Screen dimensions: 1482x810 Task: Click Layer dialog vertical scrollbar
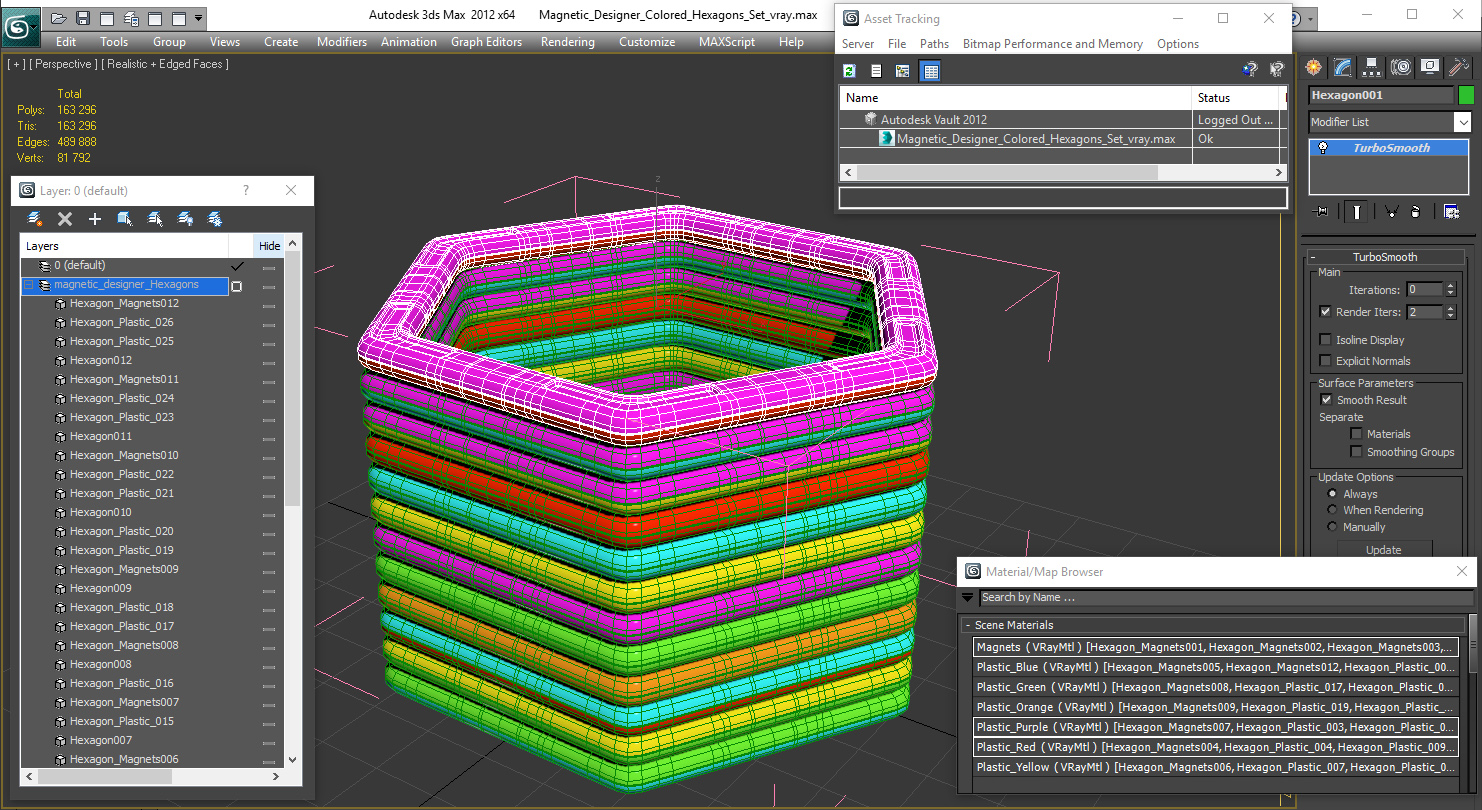tap(292, 380)
